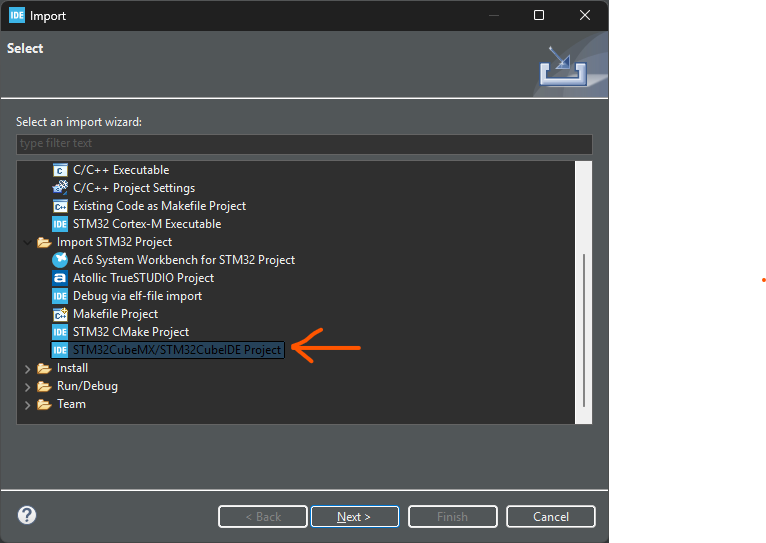Maximize the Import dialog window

pyautogui.click(x=539, y=15)
